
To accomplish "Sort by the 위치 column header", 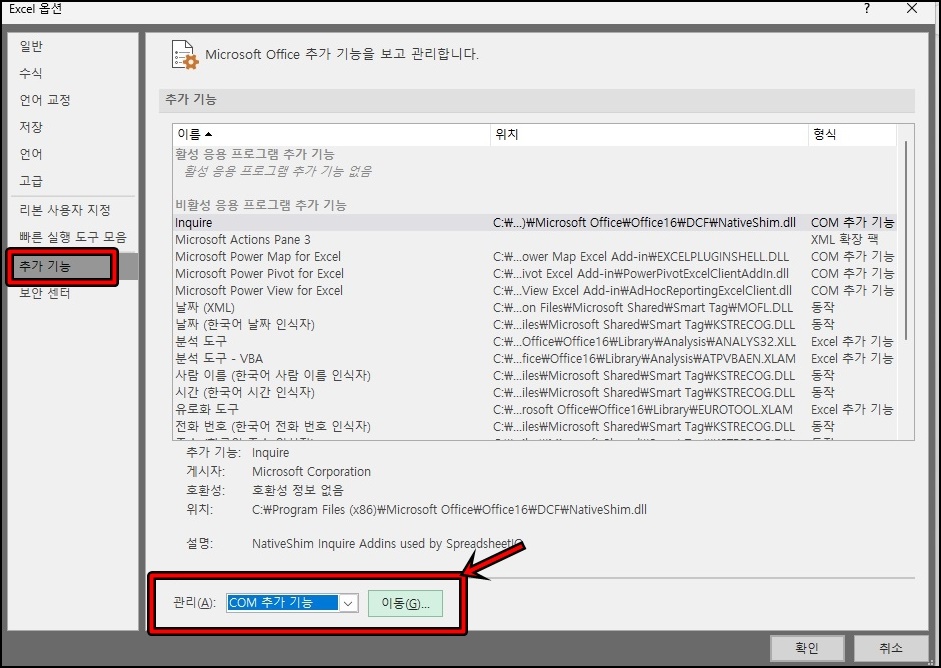I will coord(649,134).
